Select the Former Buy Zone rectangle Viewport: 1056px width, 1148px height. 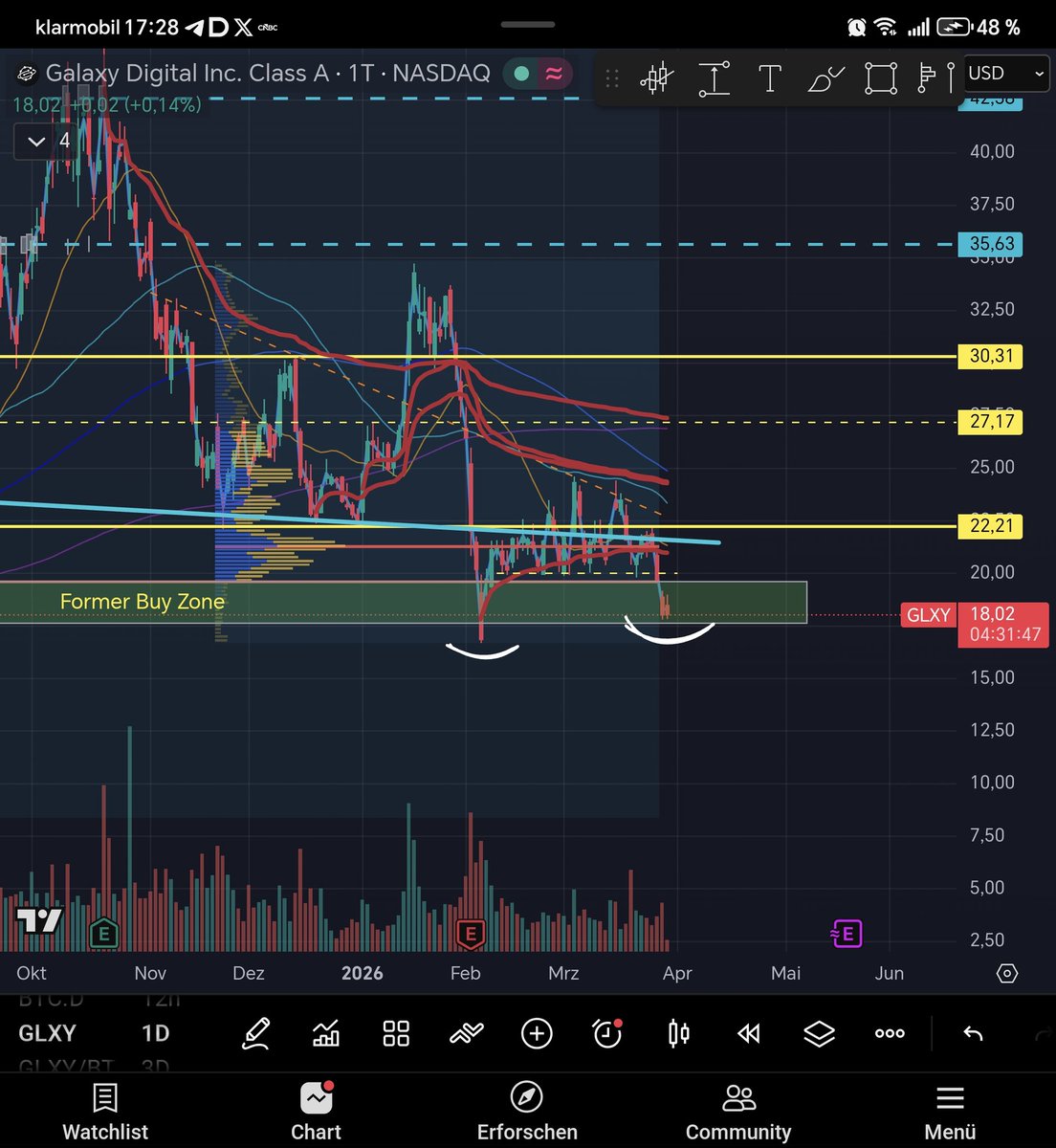[x=403, y=602]
